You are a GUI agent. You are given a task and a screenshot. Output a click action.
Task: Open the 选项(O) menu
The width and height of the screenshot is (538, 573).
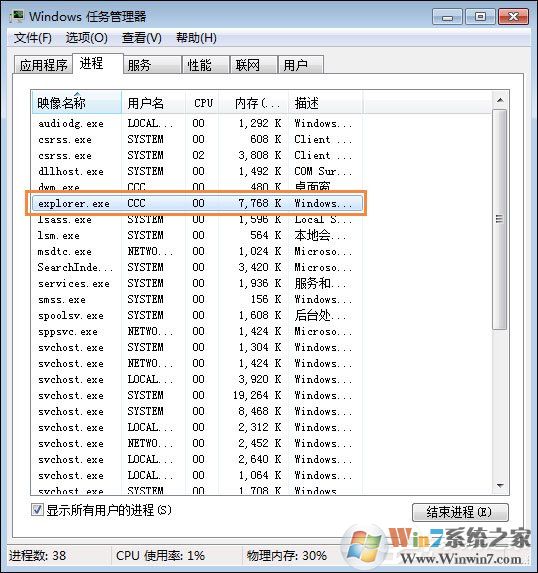pyautogui.click(x=87, y=38)
